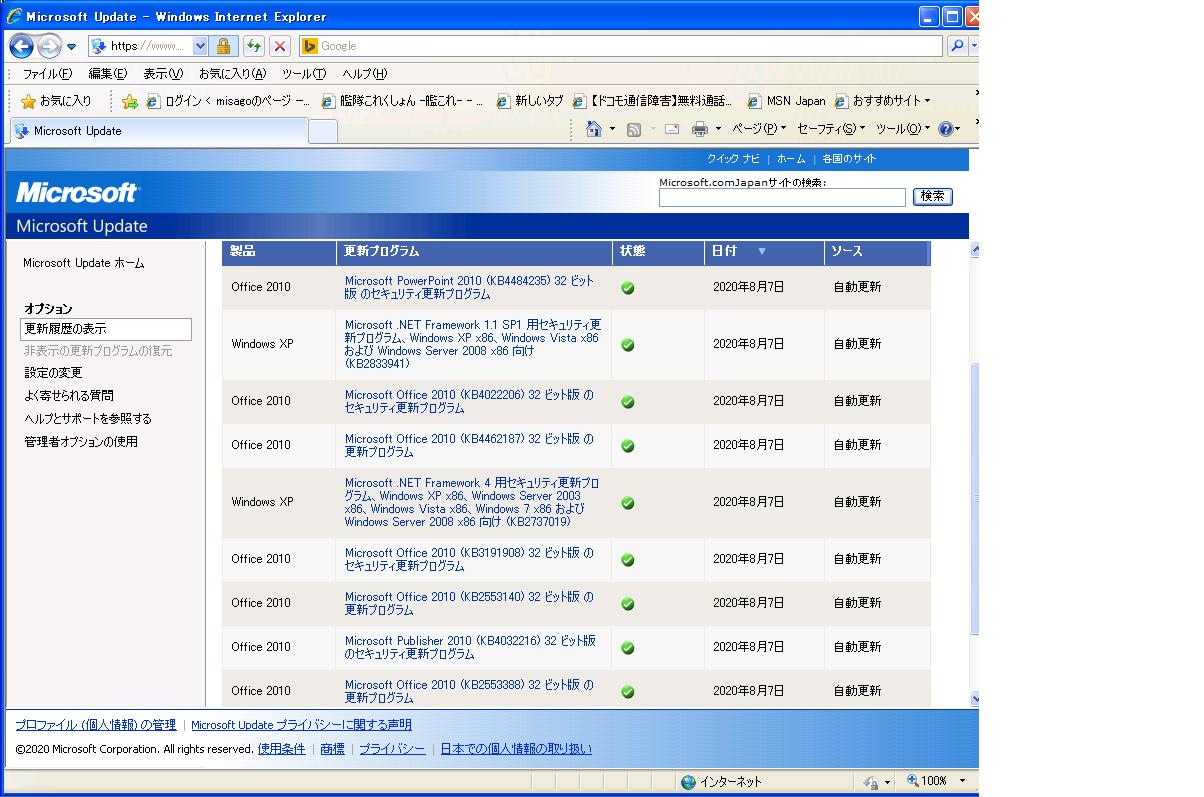
Task: Open プロファイル (個人情報) の管理 link
Action: click(95, 725)
